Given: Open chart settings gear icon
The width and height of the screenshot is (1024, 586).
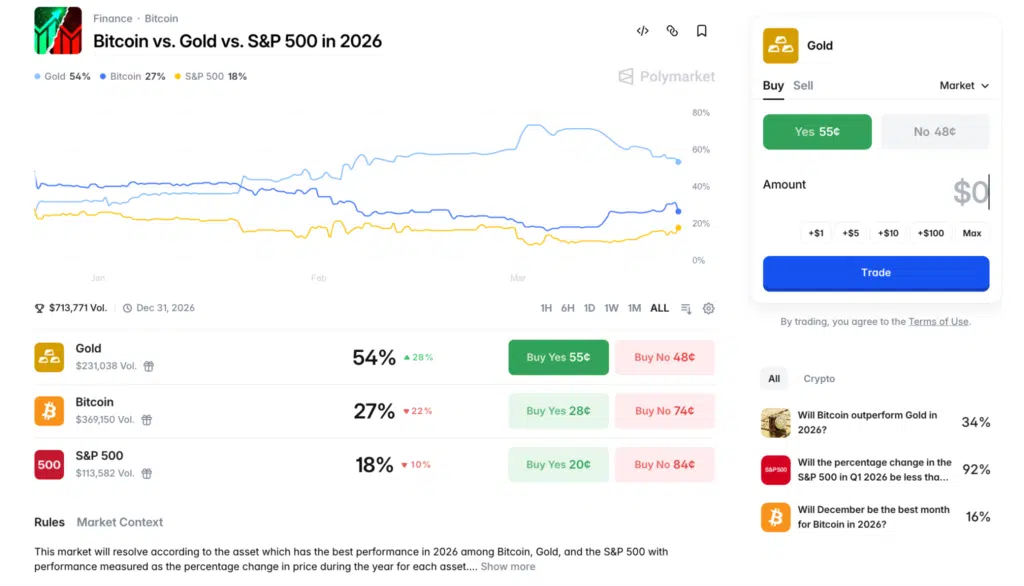Looking at the screenshot, I should click(x=709, y=308).
